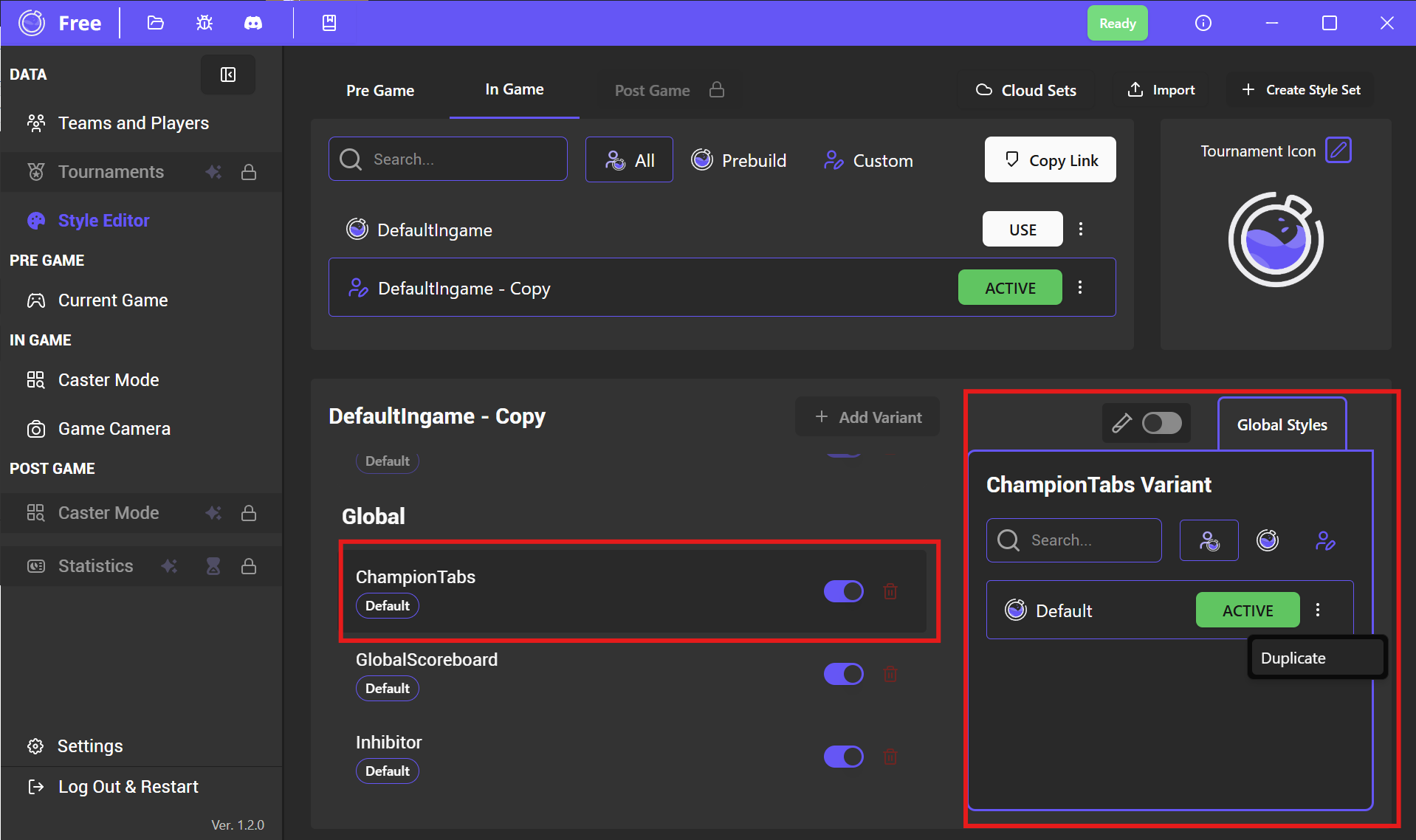The height and width of the screenshot is (840, 1416).
Task: Open the folder icon in title bar
Action: (155, 23)
